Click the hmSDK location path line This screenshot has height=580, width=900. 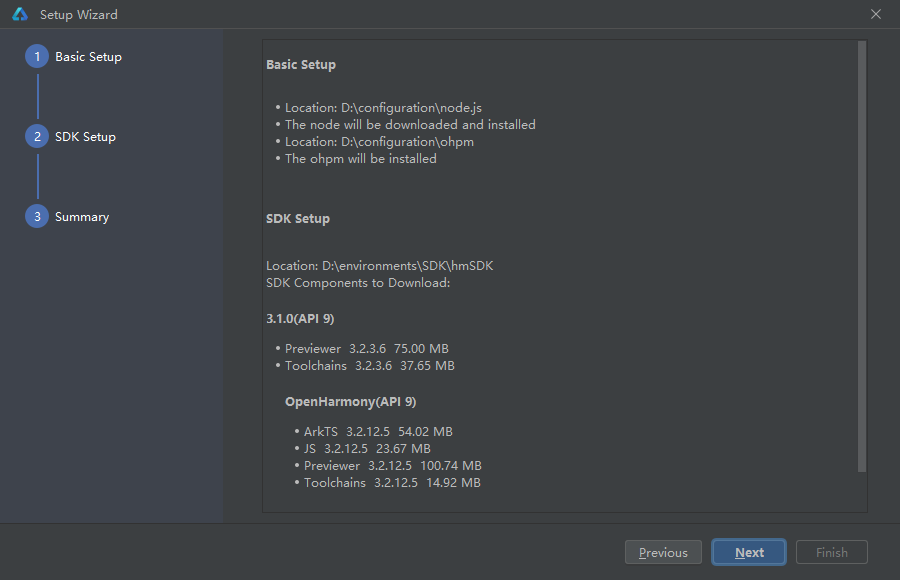[379, 266]
